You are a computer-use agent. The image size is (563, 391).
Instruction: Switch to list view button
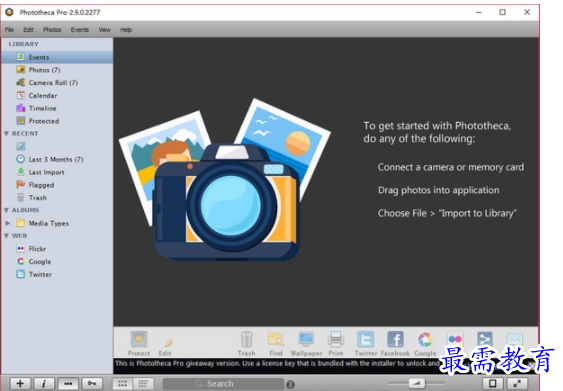click(143, 384)
